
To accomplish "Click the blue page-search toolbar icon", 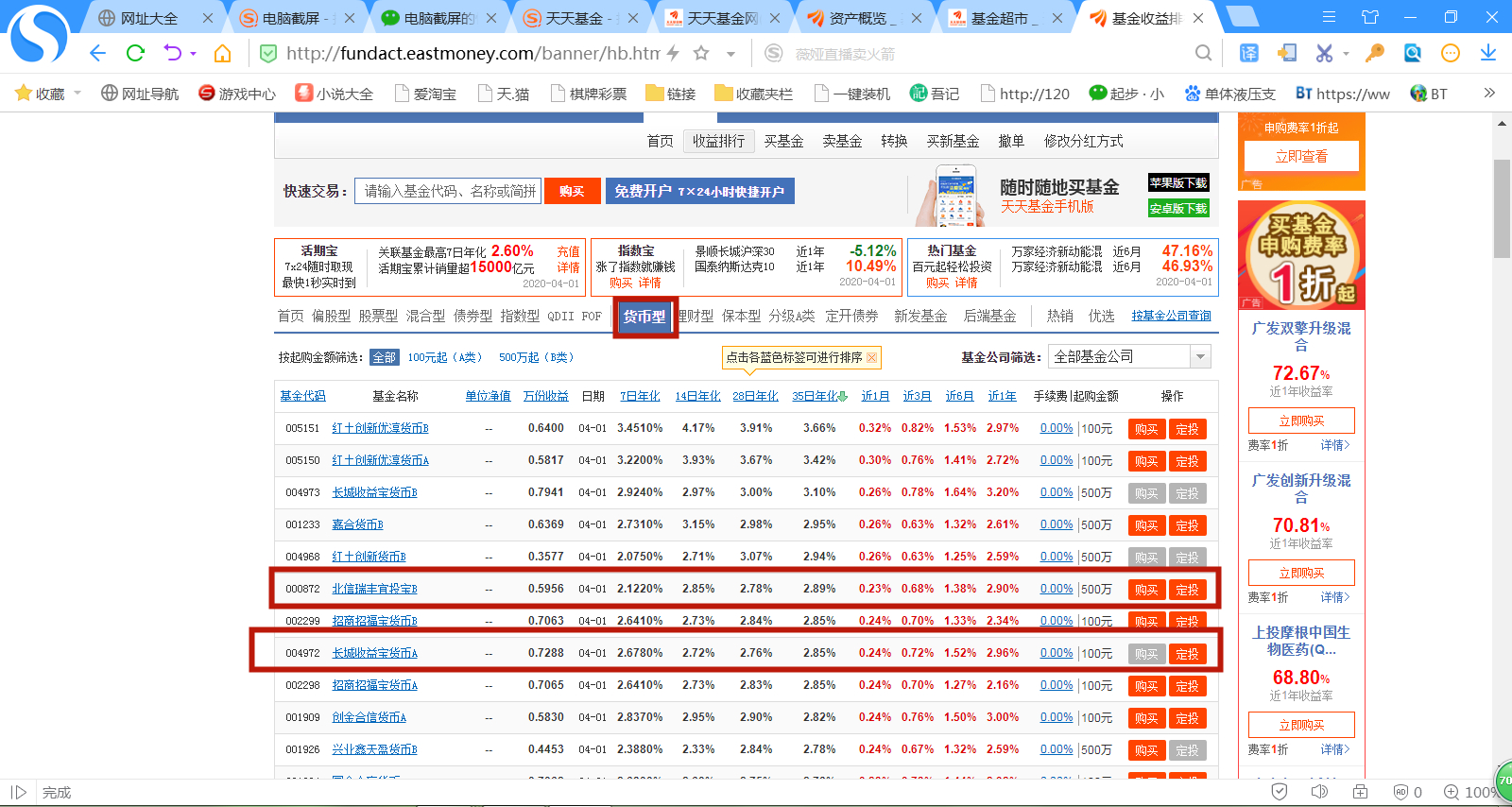I will click(x=1413, y=54).
